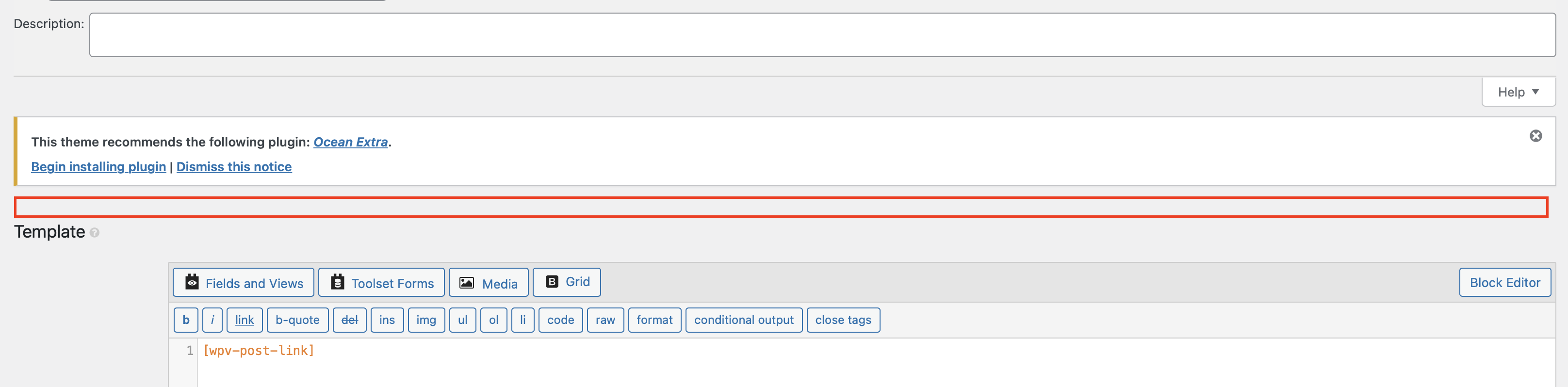This screenshot has height=387, width=1568.
Task: Apply italic with the i quicktag
Action: point(212,320)
